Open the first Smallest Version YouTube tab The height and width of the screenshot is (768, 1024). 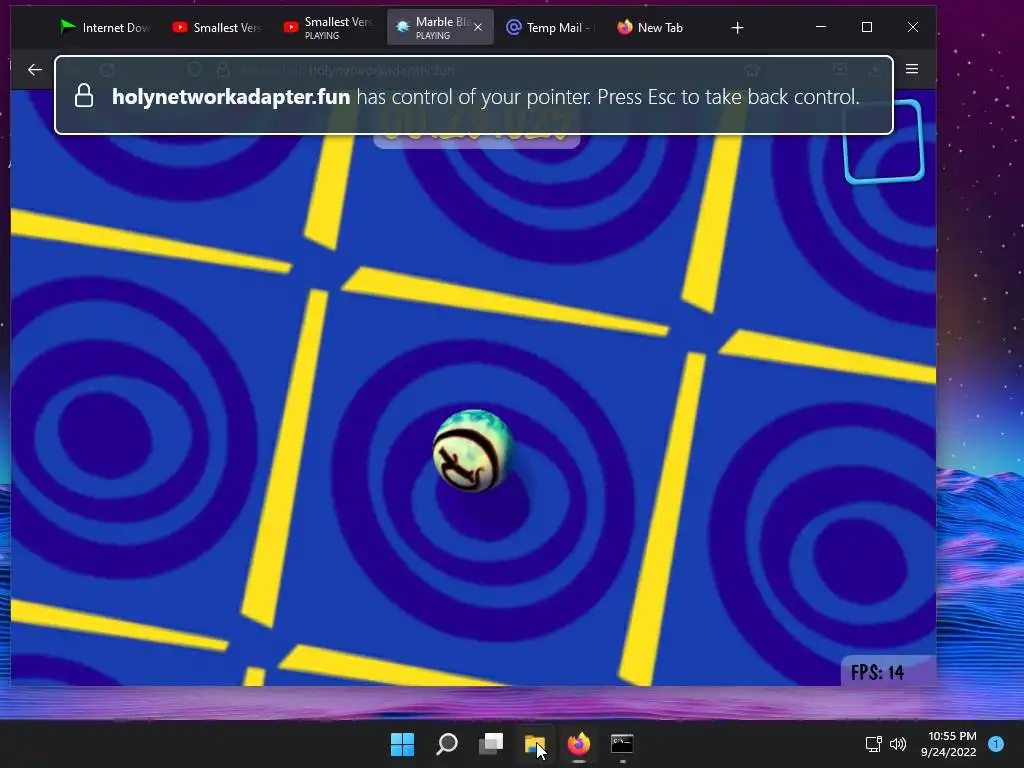tap(217, 27)
